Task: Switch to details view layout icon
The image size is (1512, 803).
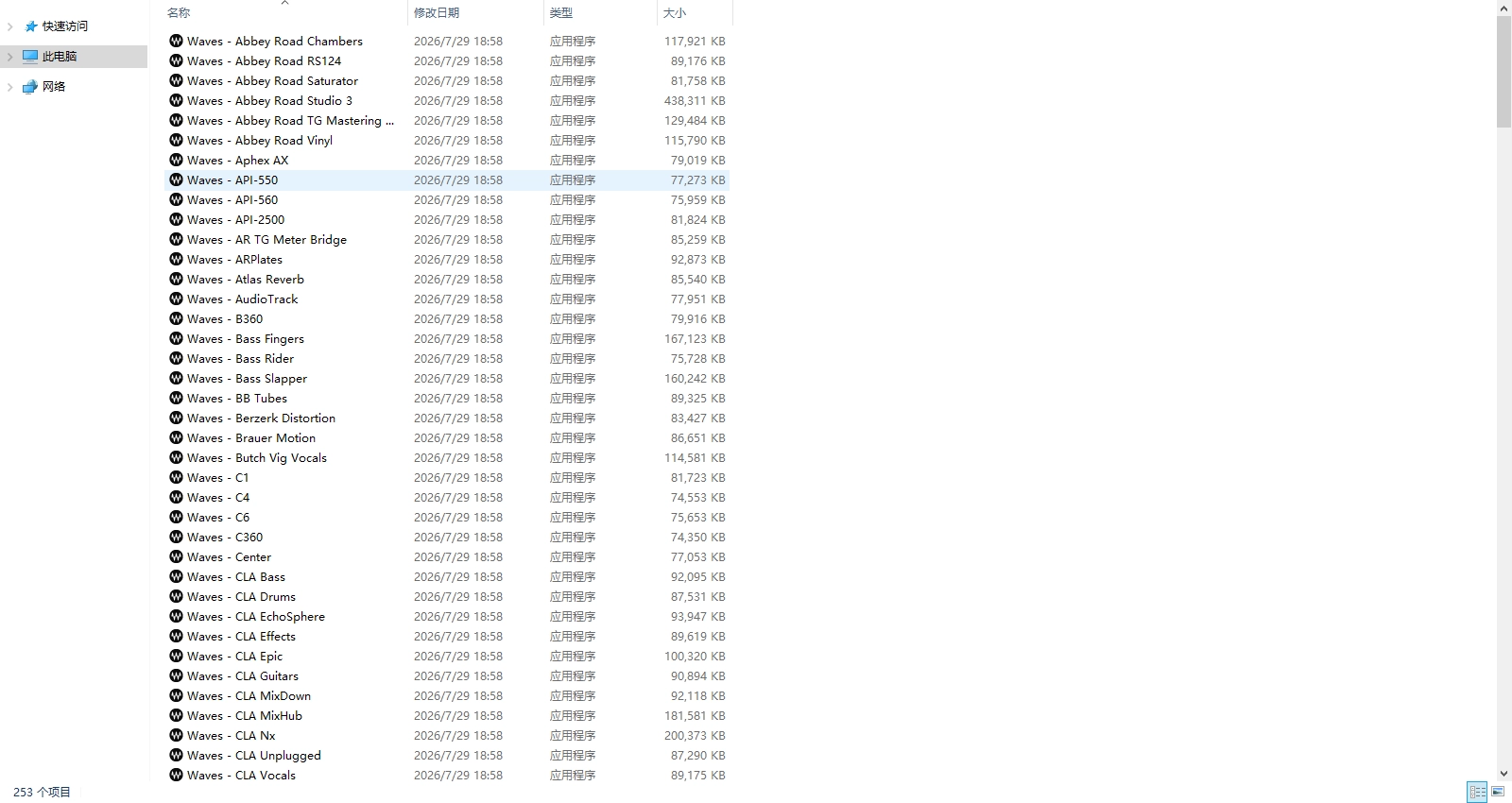Action: [1477, 792]
